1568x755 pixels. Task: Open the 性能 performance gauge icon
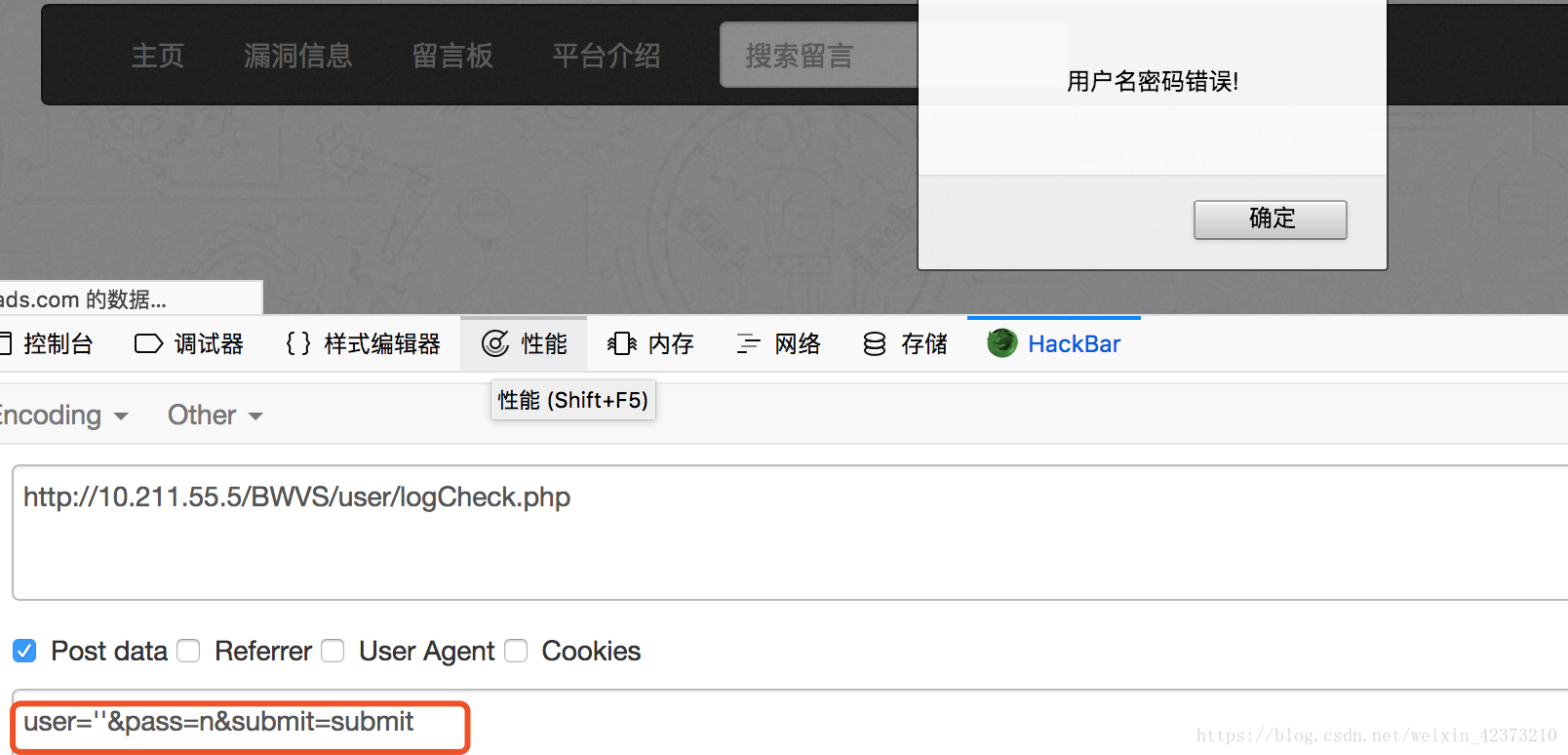495,343
